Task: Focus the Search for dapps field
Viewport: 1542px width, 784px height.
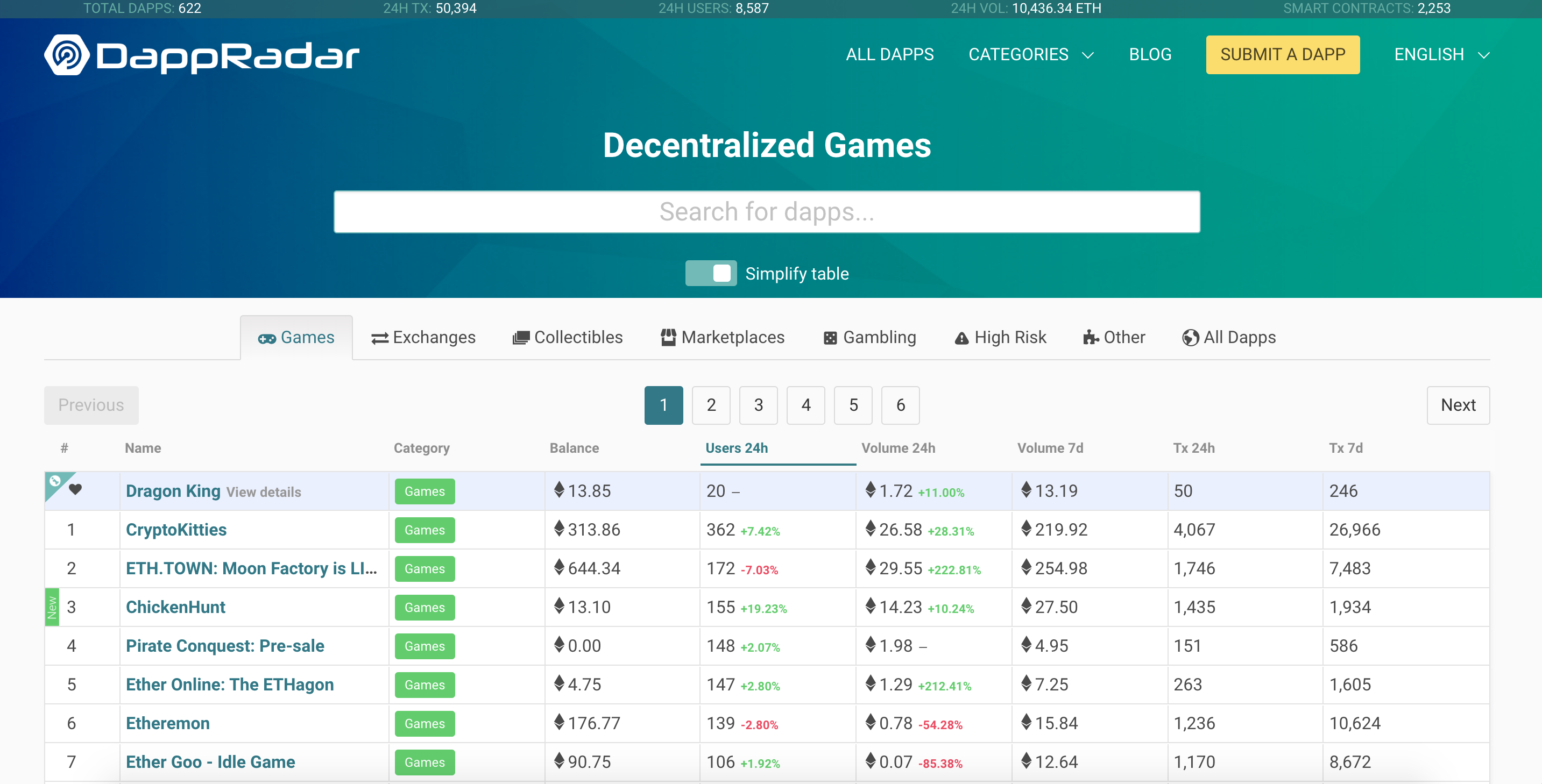Action: (766, 212)
